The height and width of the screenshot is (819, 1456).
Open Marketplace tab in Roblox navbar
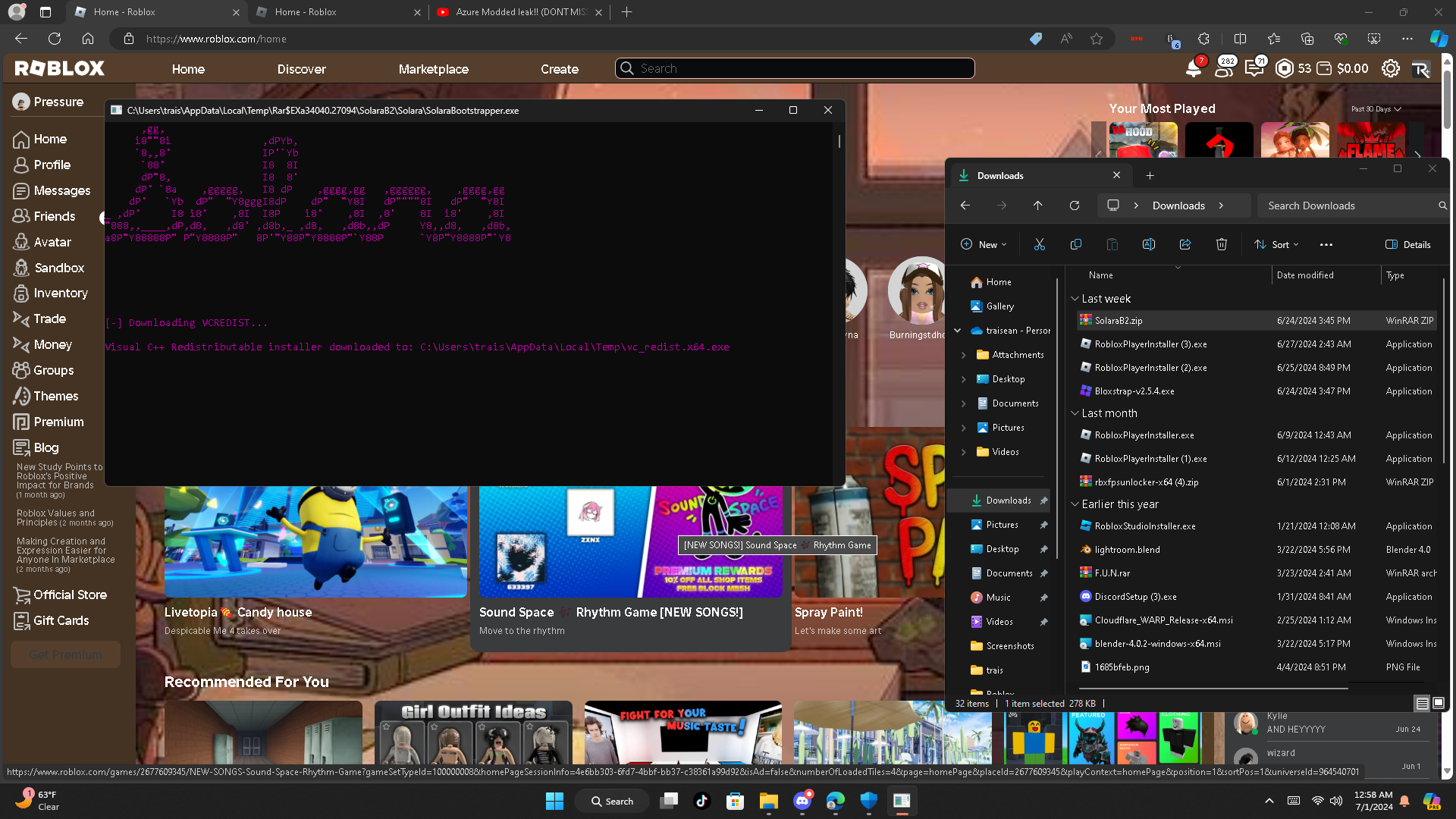click(x=434, y=69)
